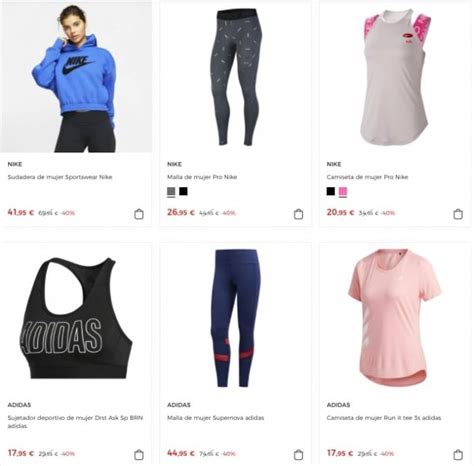
Task: View the Nike tank top photo
Action: (x=395, y=77)
